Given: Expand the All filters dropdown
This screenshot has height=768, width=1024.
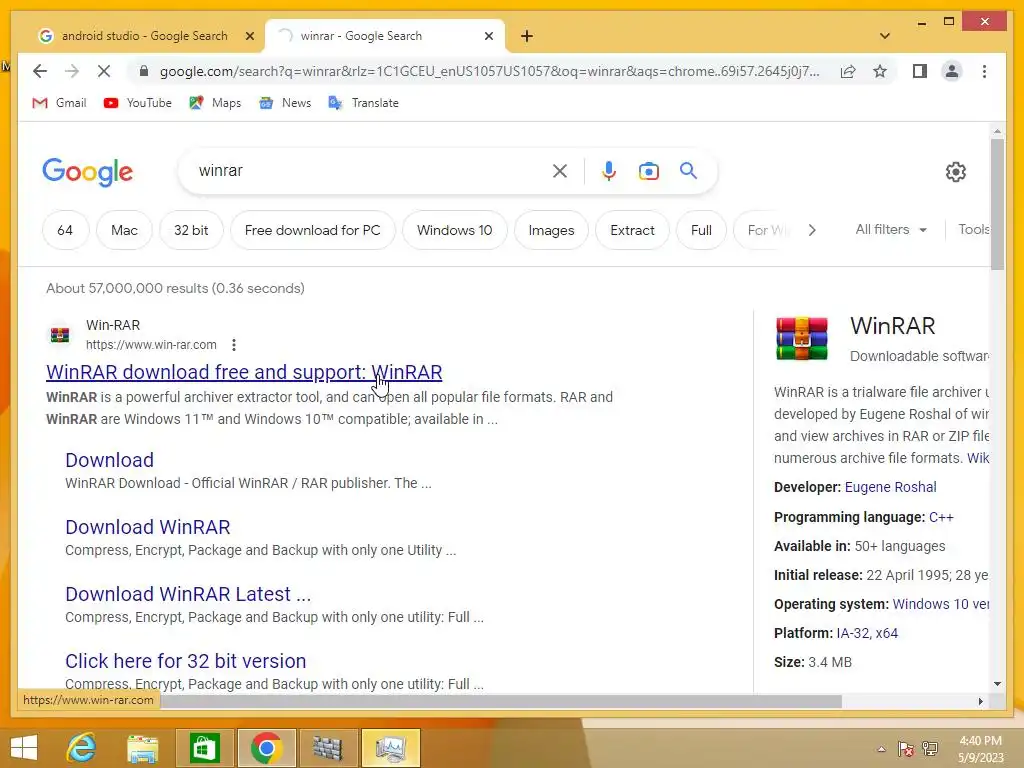Looking at the screenshot, I should [891, 229].
